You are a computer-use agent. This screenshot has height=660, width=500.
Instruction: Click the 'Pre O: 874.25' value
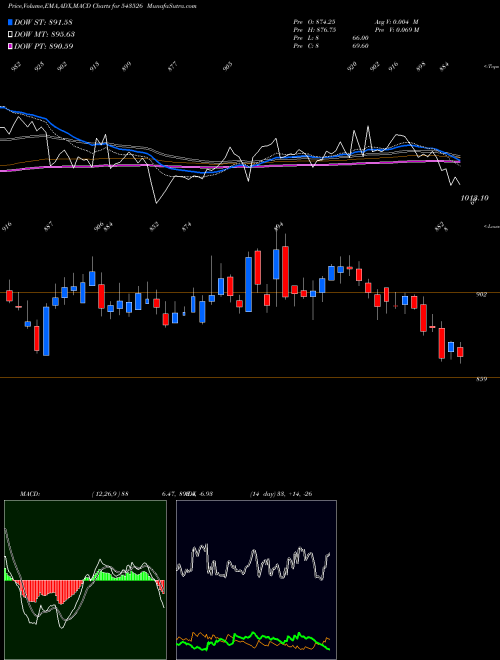pyautogui.click(x=314, y=22)
